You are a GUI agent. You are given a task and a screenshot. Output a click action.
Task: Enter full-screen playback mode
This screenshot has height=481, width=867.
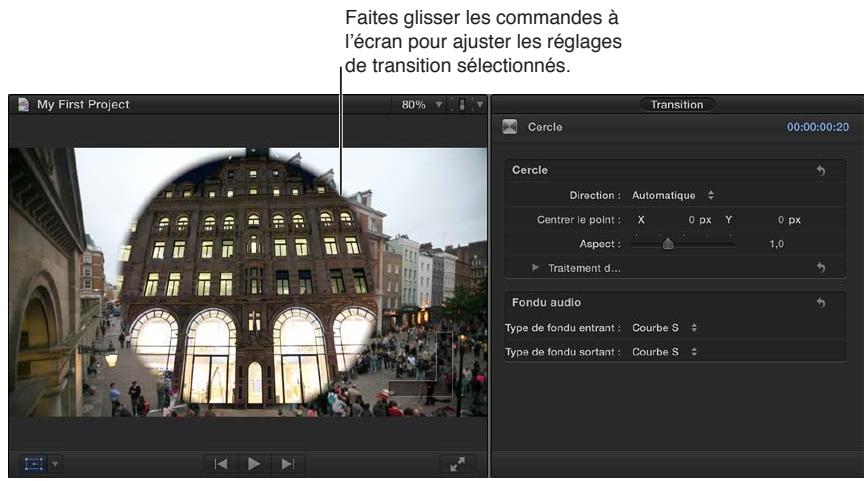pos(457,464)
